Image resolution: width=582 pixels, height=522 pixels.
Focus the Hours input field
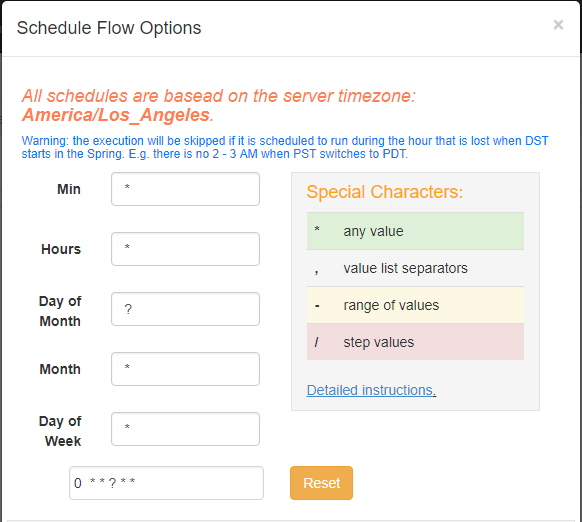click(185, 249)
